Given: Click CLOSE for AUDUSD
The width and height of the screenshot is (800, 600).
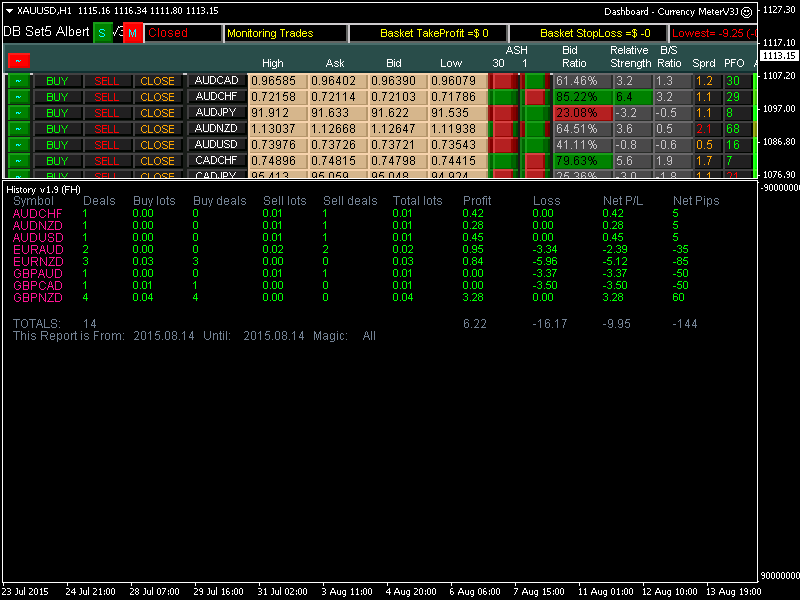Looking at the screenshot, I should [x=157, y=145].
